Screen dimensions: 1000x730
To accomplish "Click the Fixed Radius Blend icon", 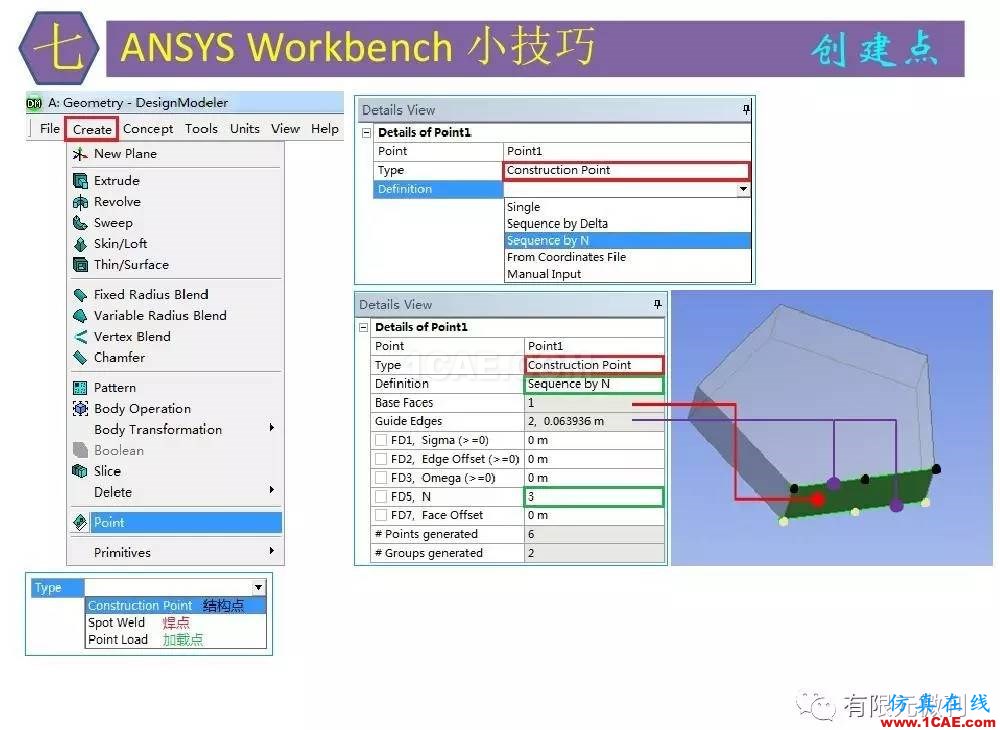I will tap(80, 295).
